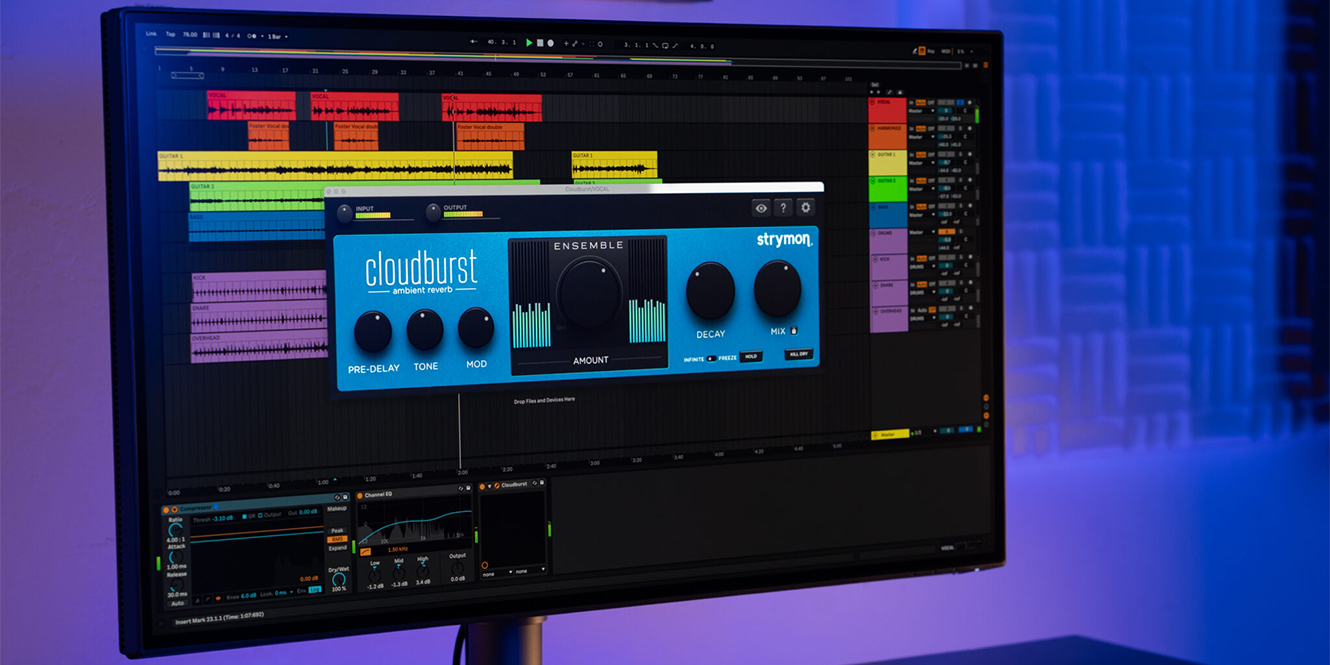
Task: Select Expand mode in Compressor
Action: [337, 548]
